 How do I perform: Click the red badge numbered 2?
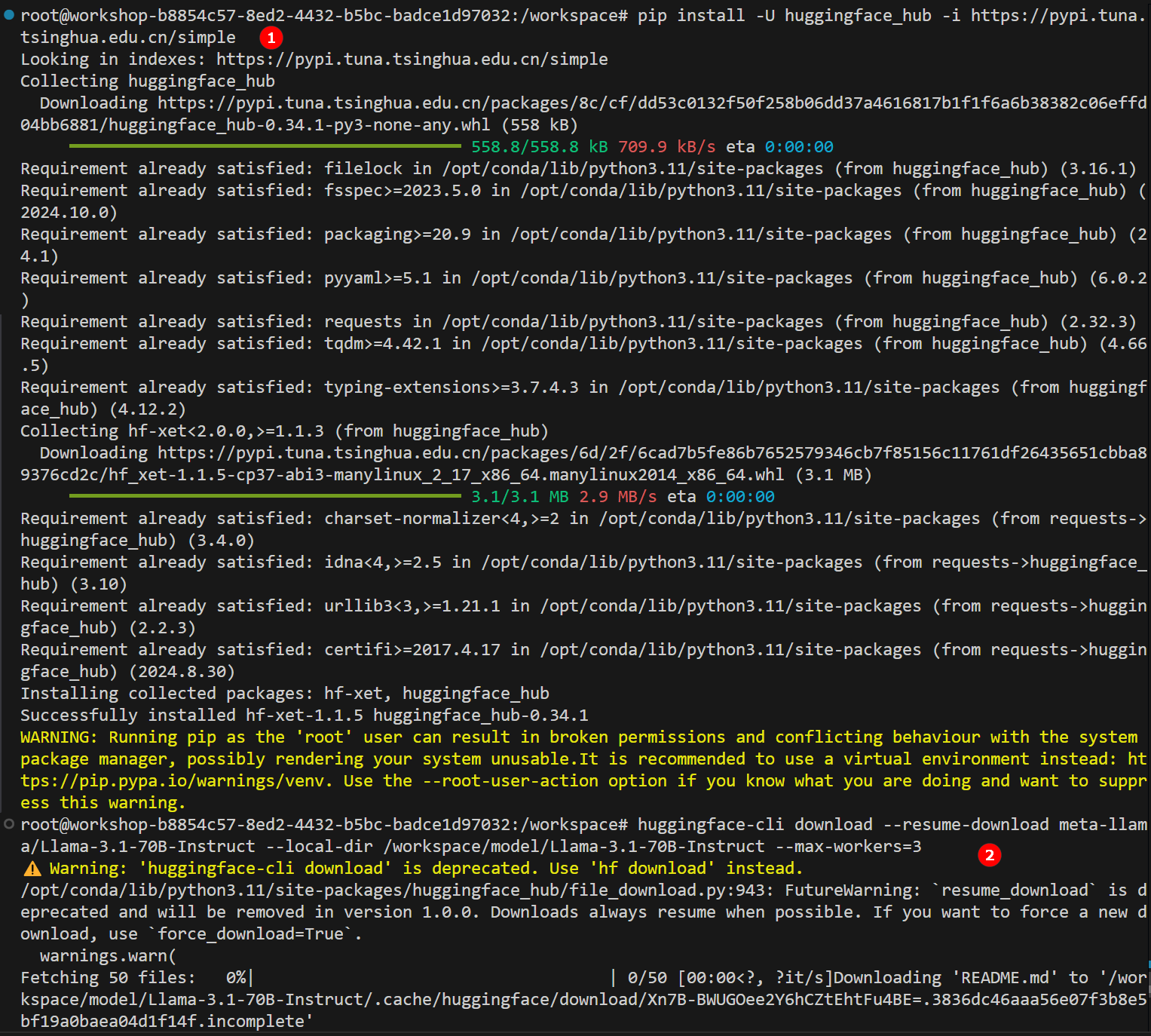pyautogui.click(x=989, y=854)
